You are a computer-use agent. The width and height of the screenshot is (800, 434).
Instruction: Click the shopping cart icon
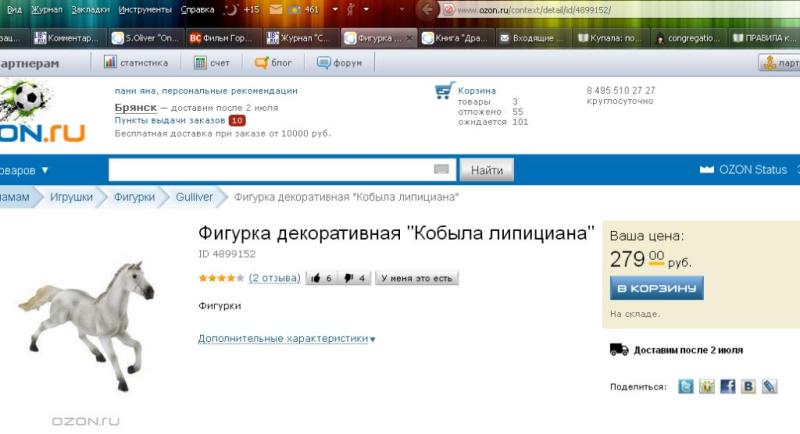click(x=445, y=92)
